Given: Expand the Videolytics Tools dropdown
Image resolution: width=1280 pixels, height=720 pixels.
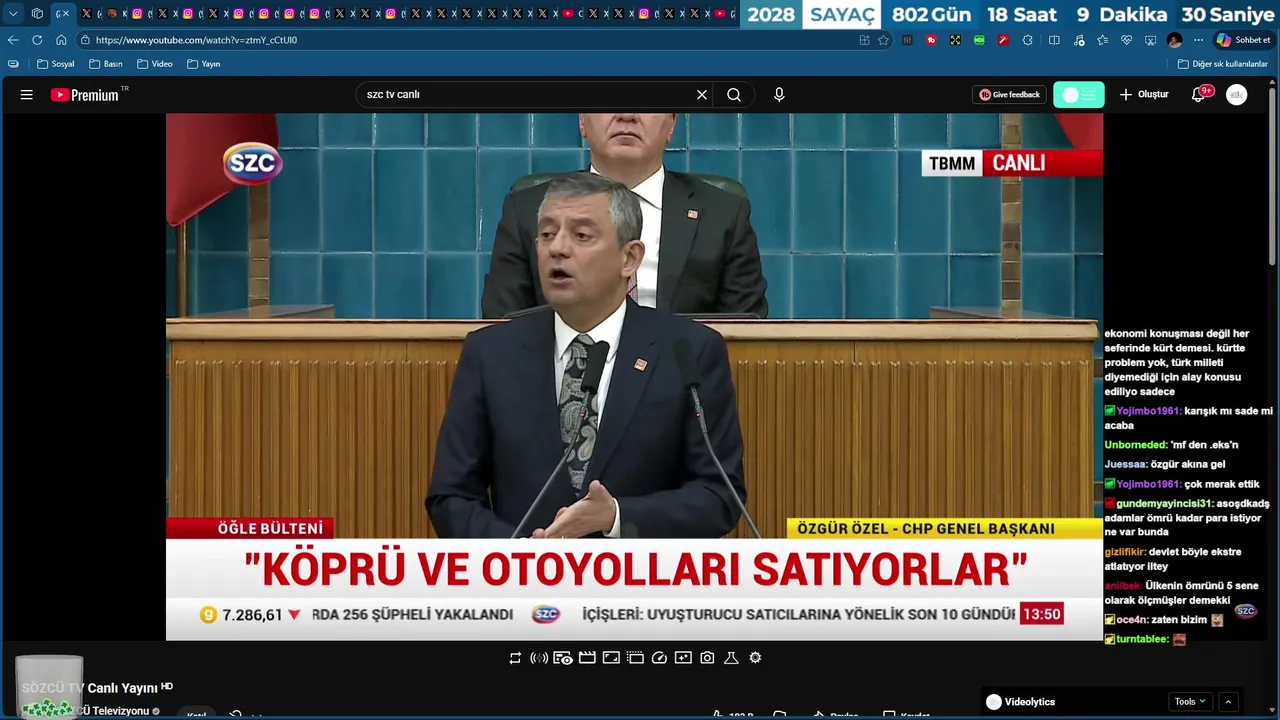Looking at the screenshot, I should [x=1190, y=702].
